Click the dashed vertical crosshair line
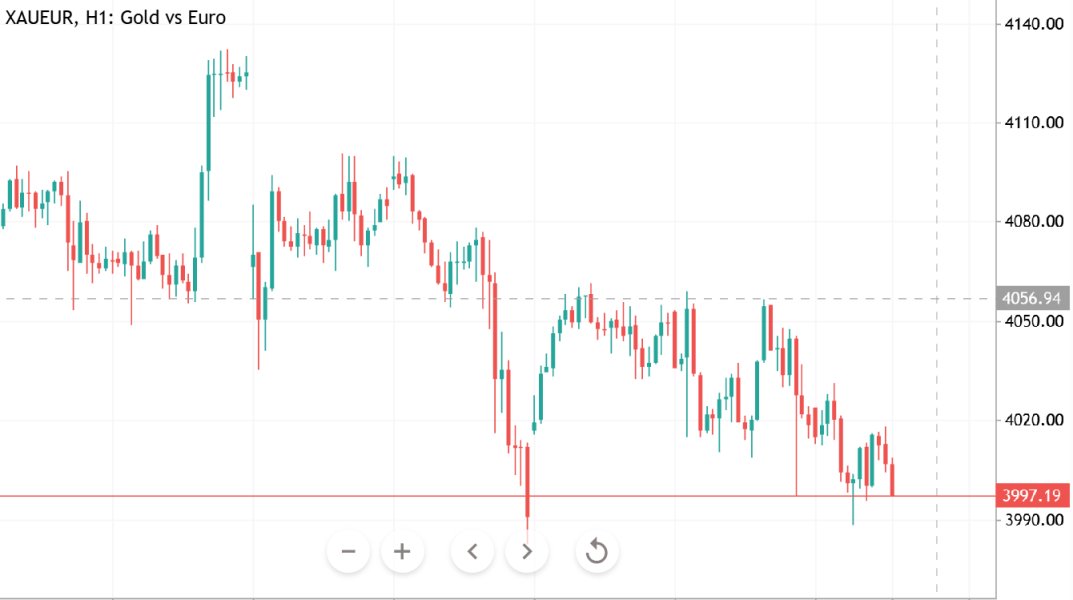The height and width of the screenshot is (600, 1073). 937,150
